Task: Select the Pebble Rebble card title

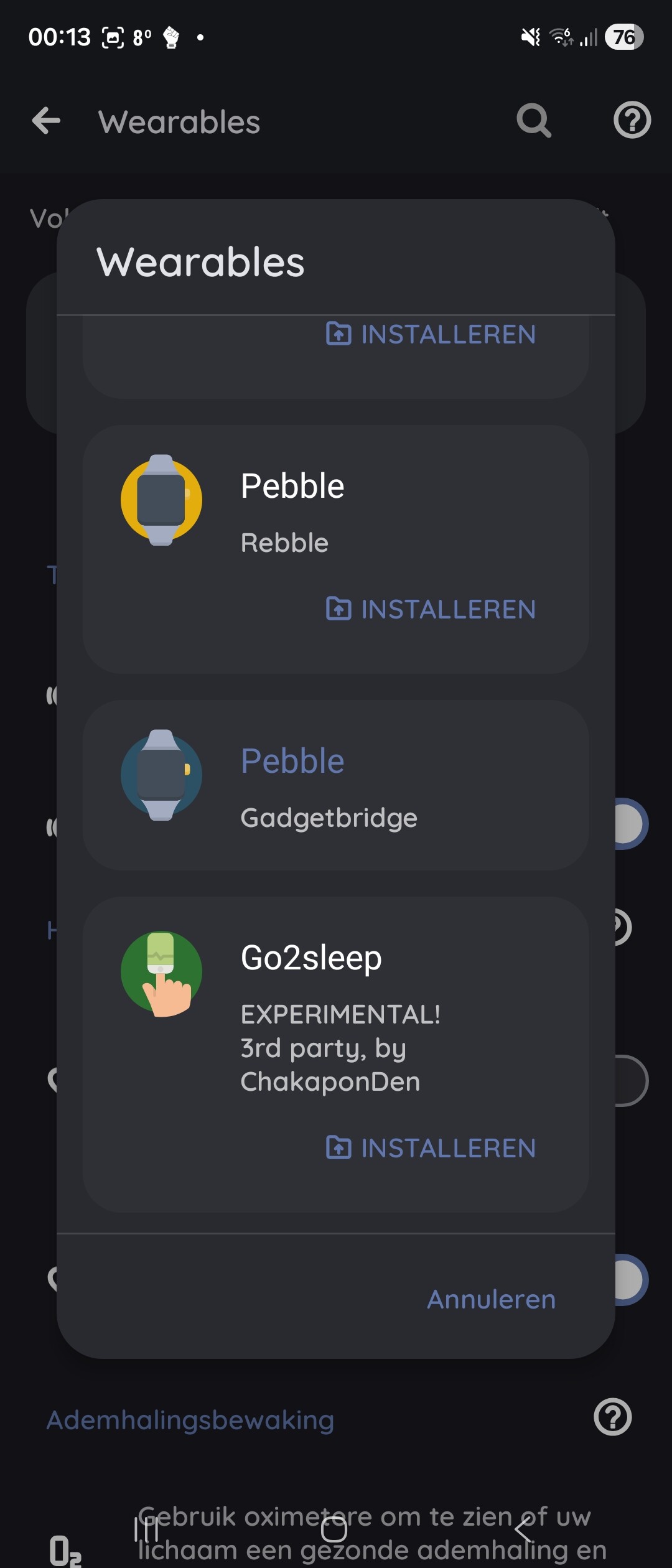Action: pos(292,486)
